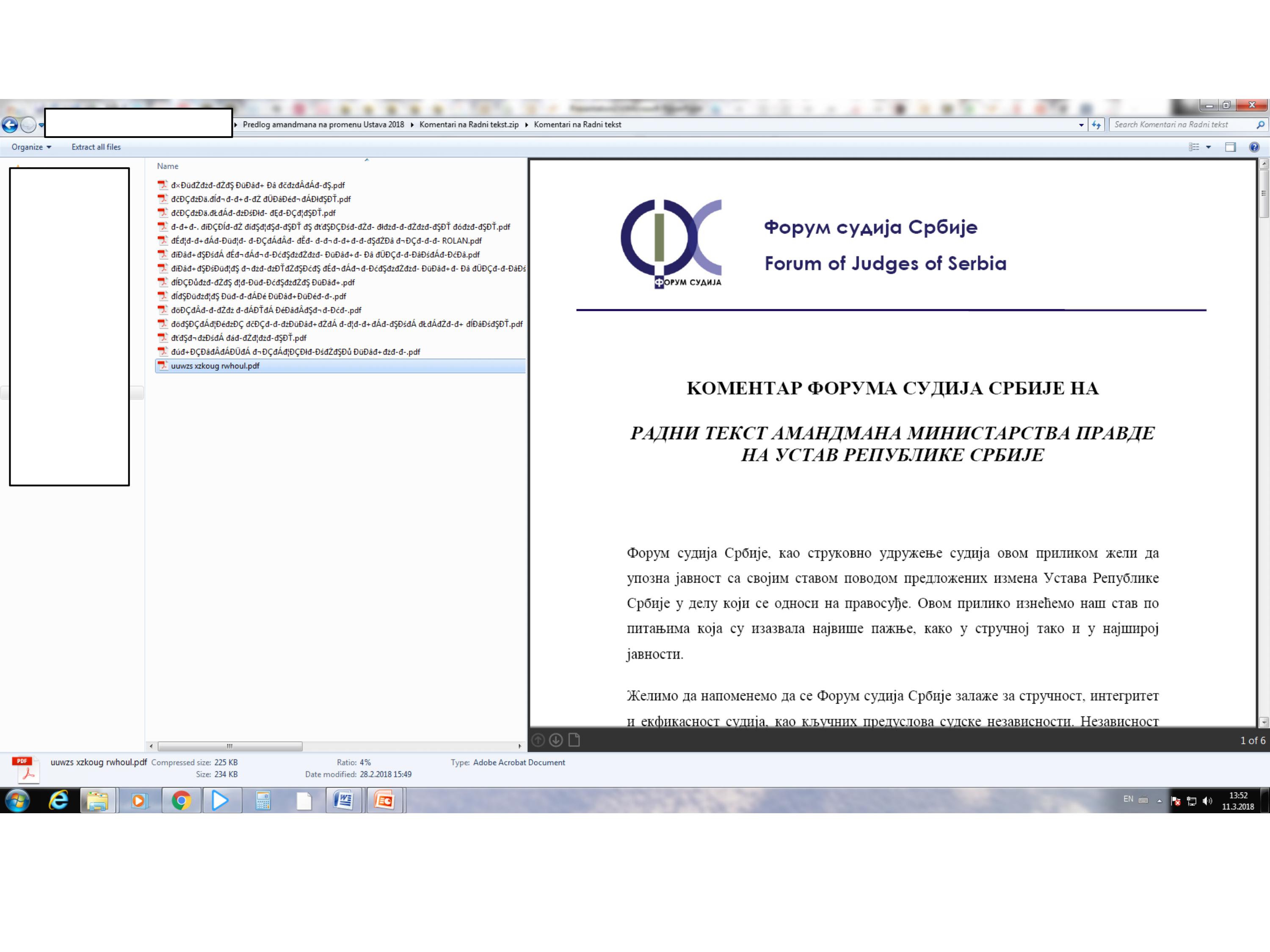Go to next page in PDF preview
The image size is (1270, 952).
coord(556,740)
